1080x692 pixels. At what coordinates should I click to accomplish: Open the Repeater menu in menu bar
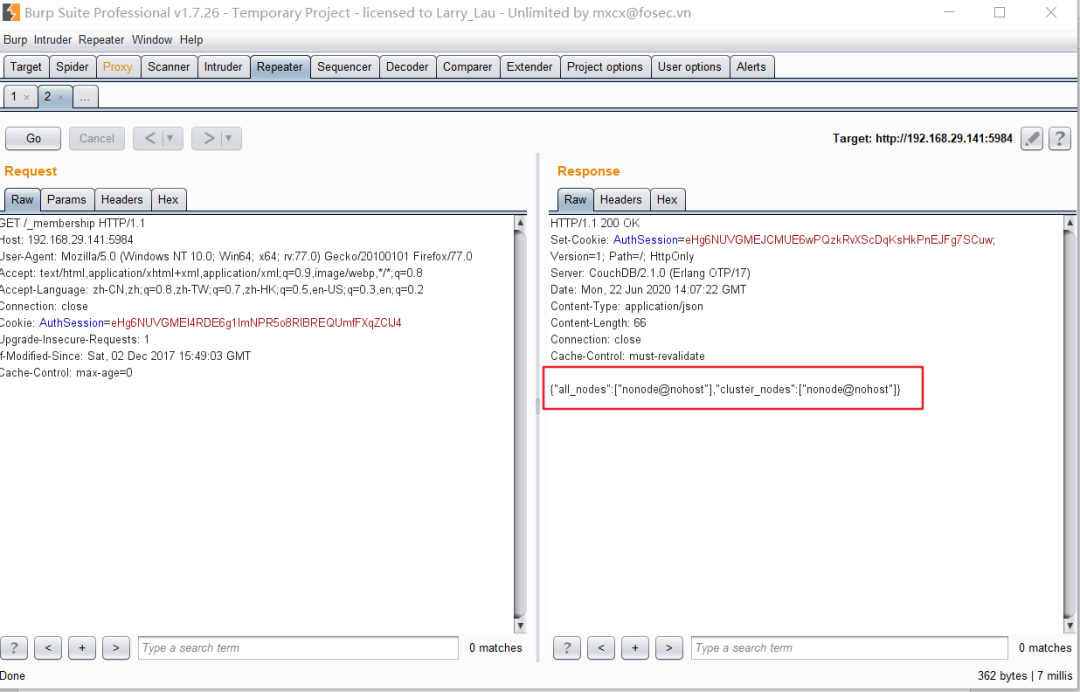point(101,40)
